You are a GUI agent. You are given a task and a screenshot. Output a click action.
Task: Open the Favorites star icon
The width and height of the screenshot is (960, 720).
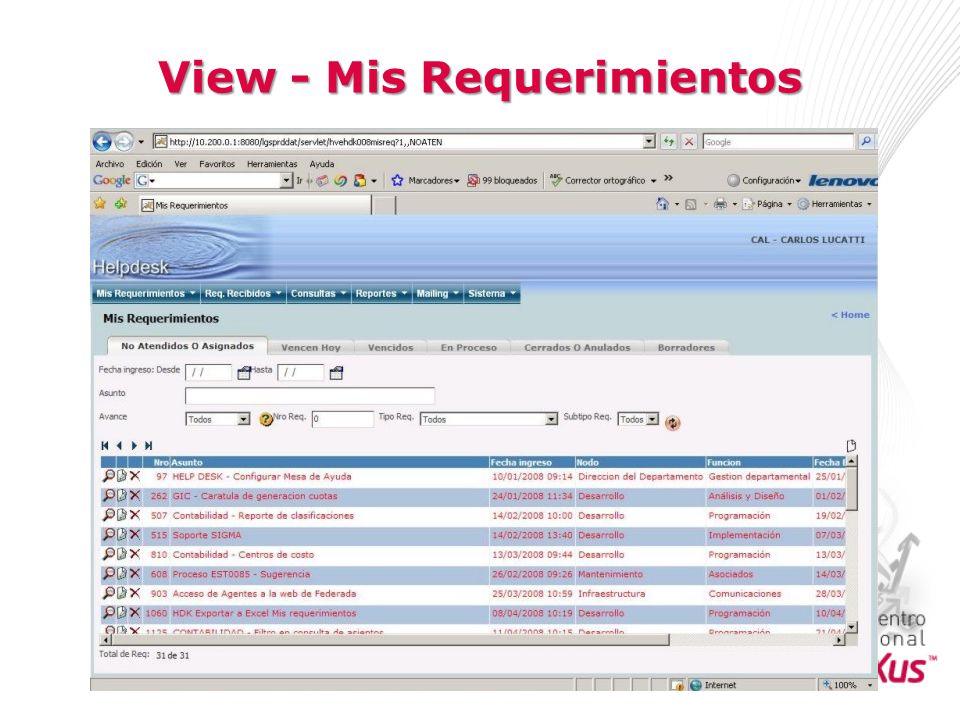(x=100, y=204)
